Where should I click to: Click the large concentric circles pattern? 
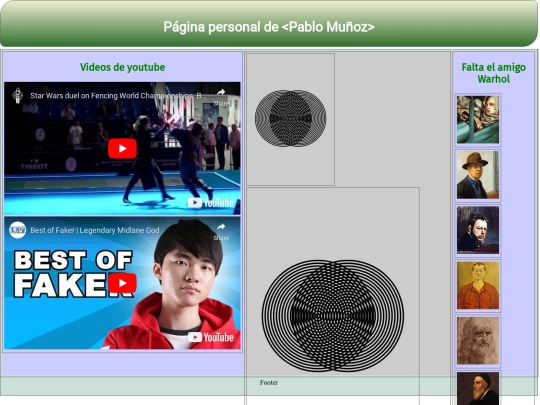click(x=333, y=316)
